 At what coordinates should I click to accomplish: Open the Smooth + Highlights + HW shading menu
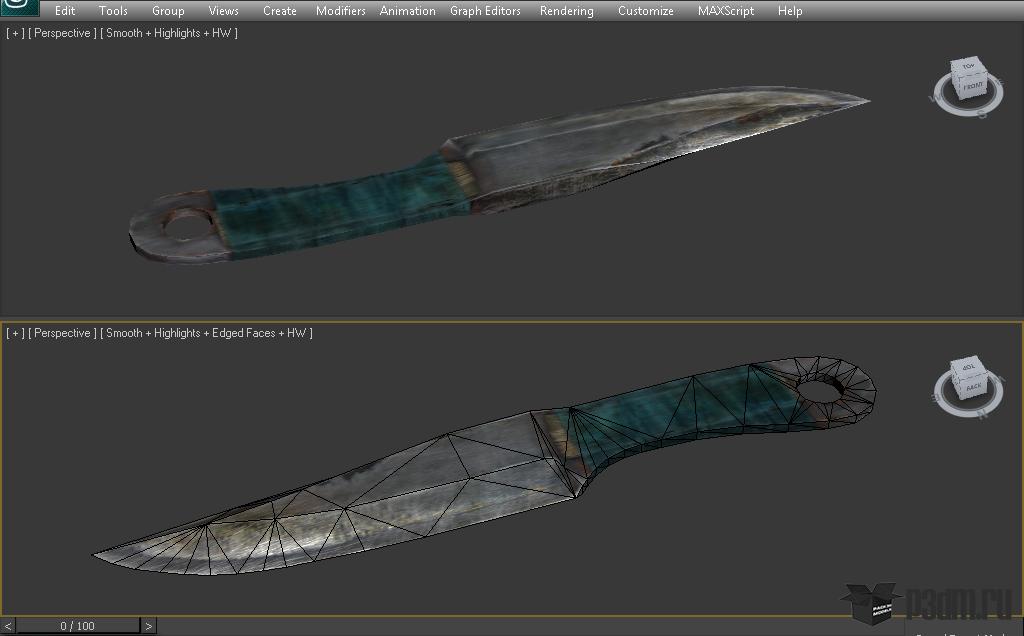168,33
